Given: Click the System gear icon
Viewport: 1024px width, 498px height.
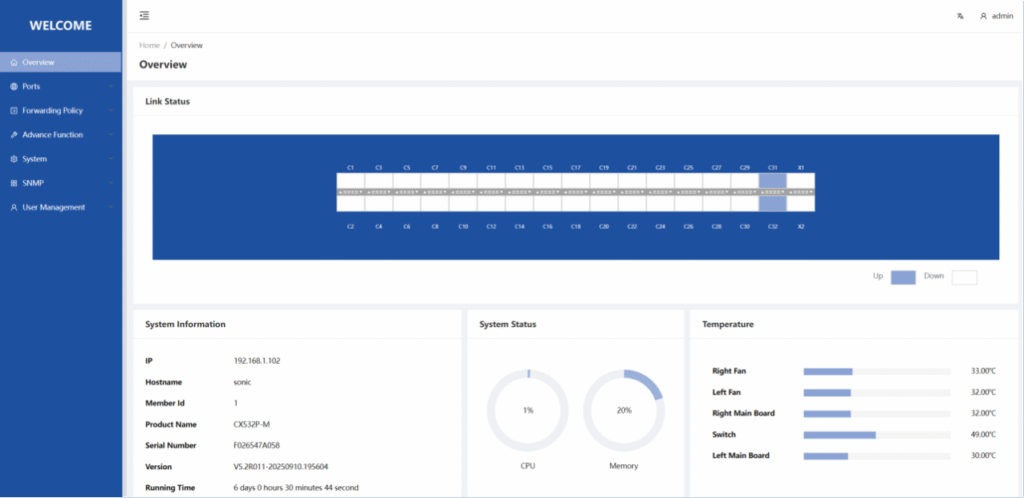Looking at the screenshot, I should (13, 159).
